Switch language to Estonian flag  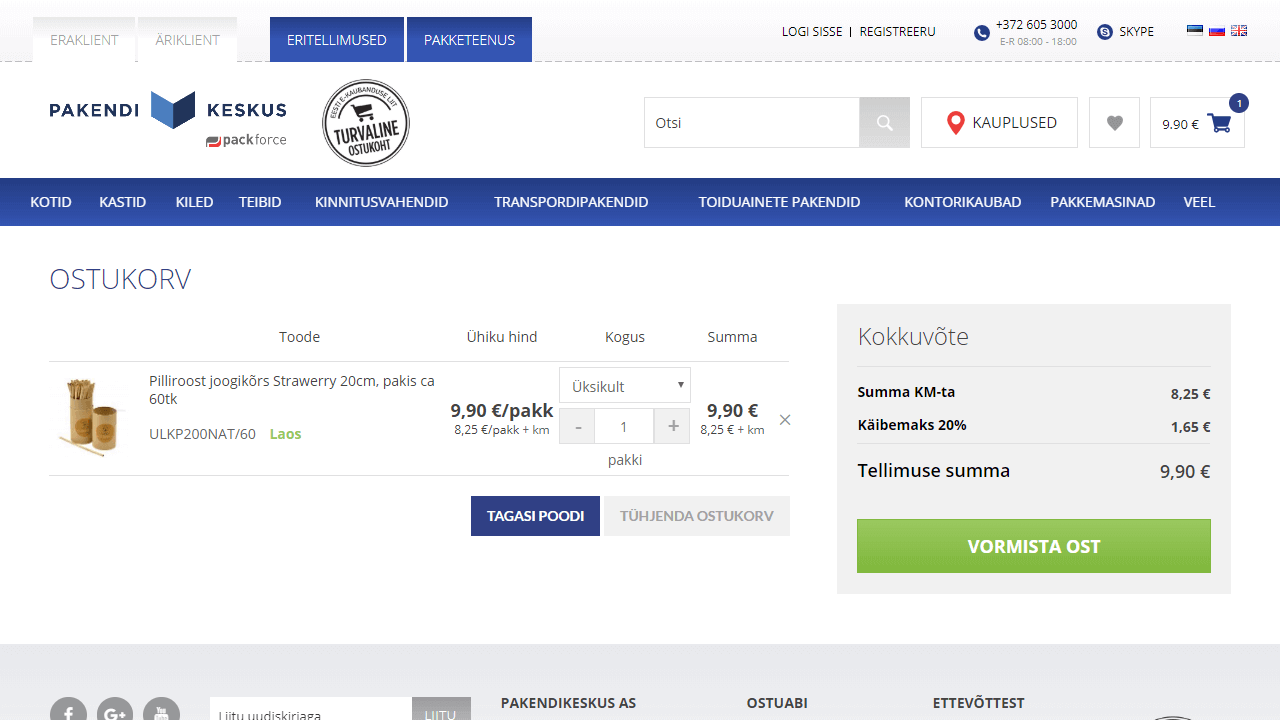(1195, 31)
